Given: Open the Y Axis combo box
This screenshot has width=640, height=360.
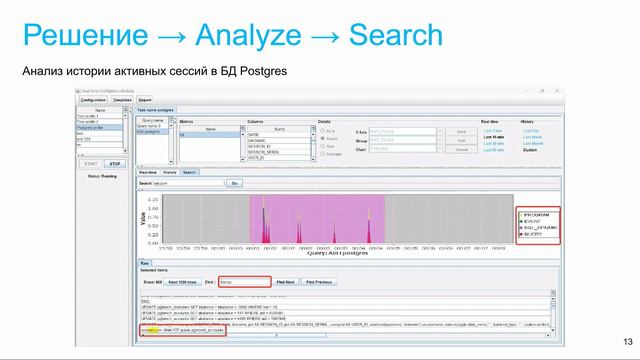Looking at the screenshot, I should pos(406,132).
